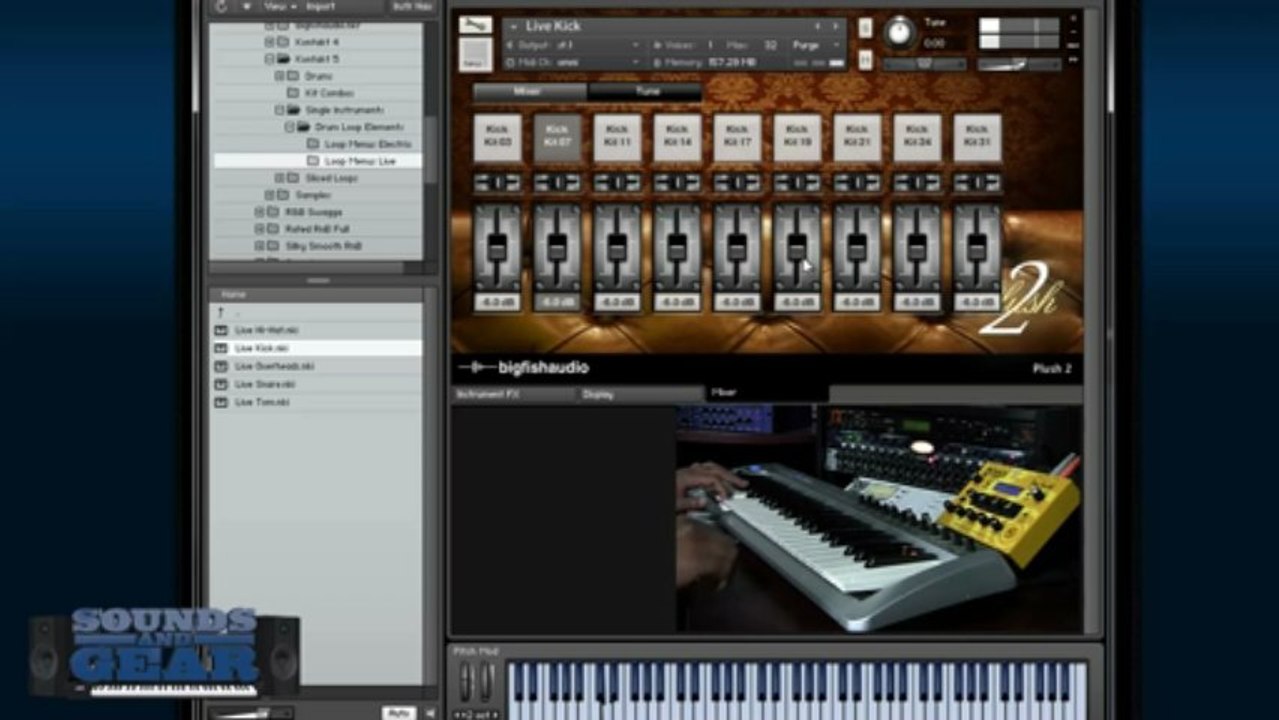Click the dB value field under Kick Kit 31

[x=977, y=302]
